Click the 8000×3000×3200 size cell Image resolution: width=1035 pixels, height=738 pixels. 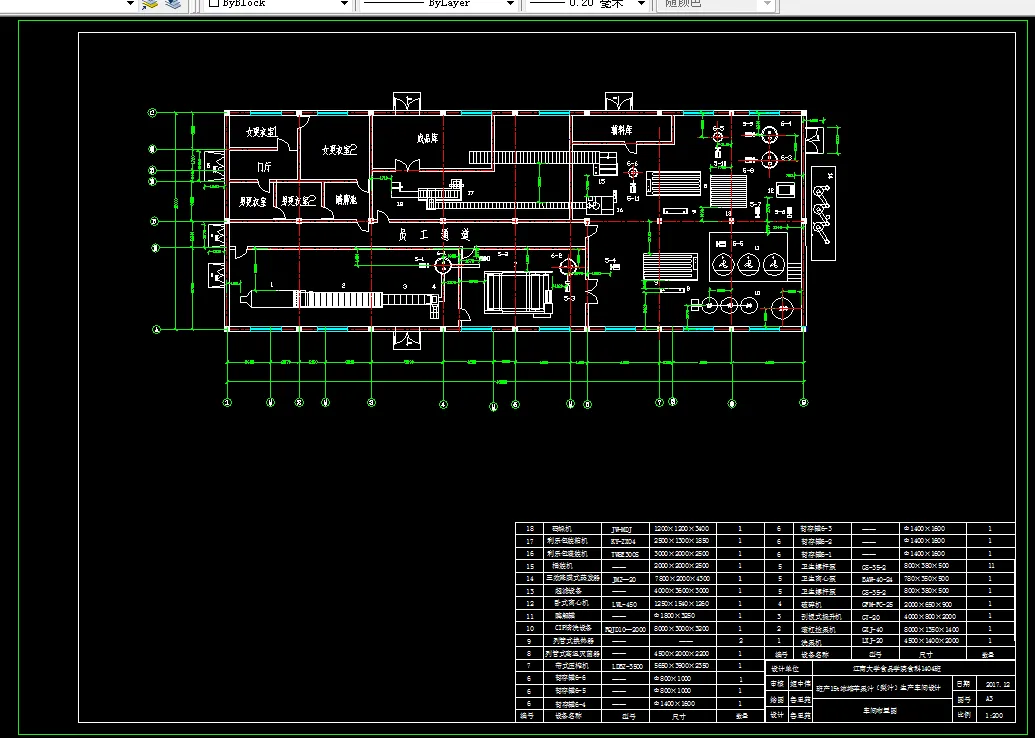click(682, 629)
